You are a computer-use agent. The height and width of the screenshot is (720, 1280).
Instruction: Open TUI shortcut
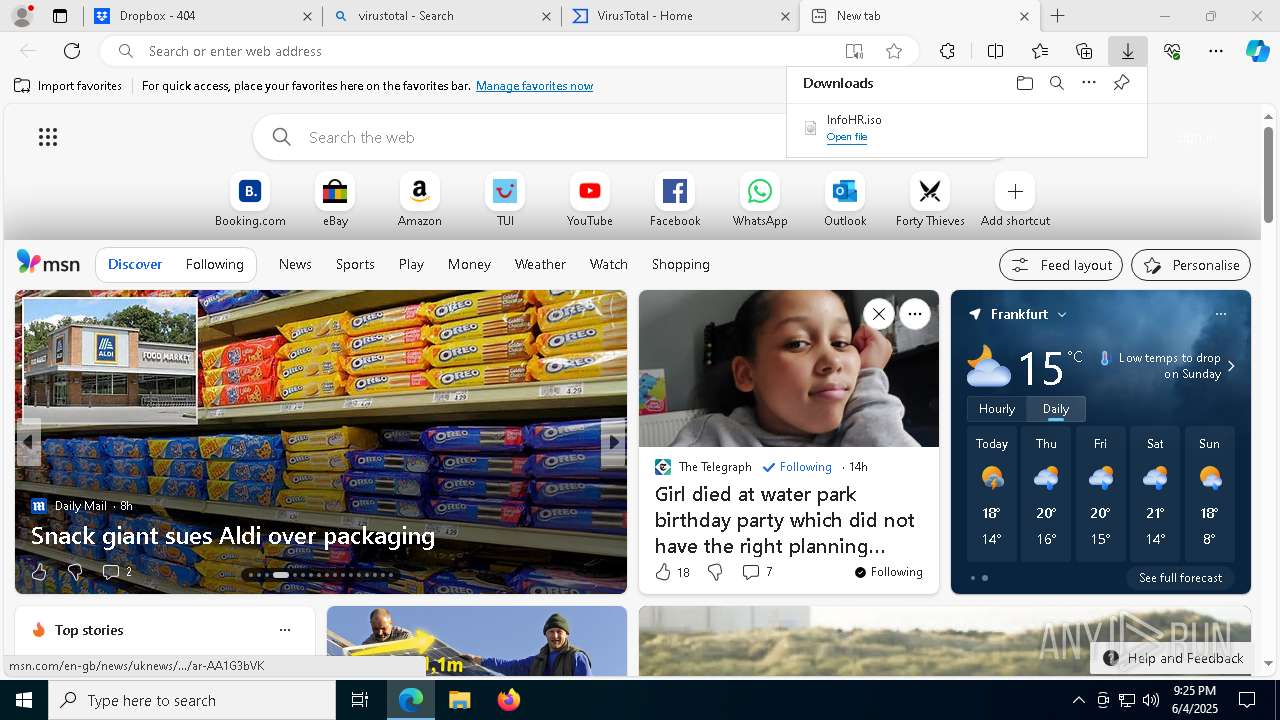click(x=505, y=200)
